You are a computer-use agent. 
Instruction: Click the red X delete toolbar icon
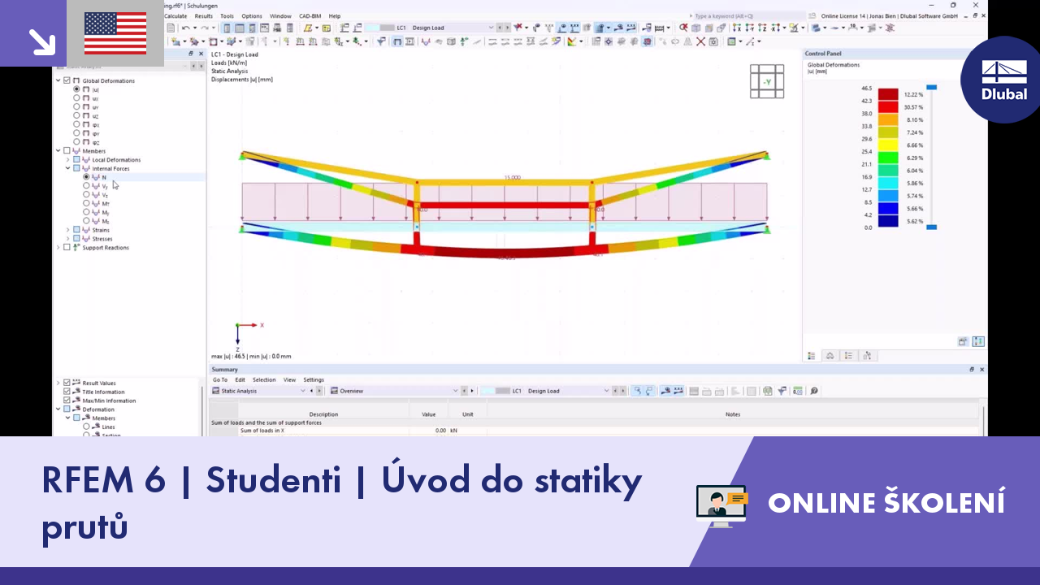(x=700, y=42)
